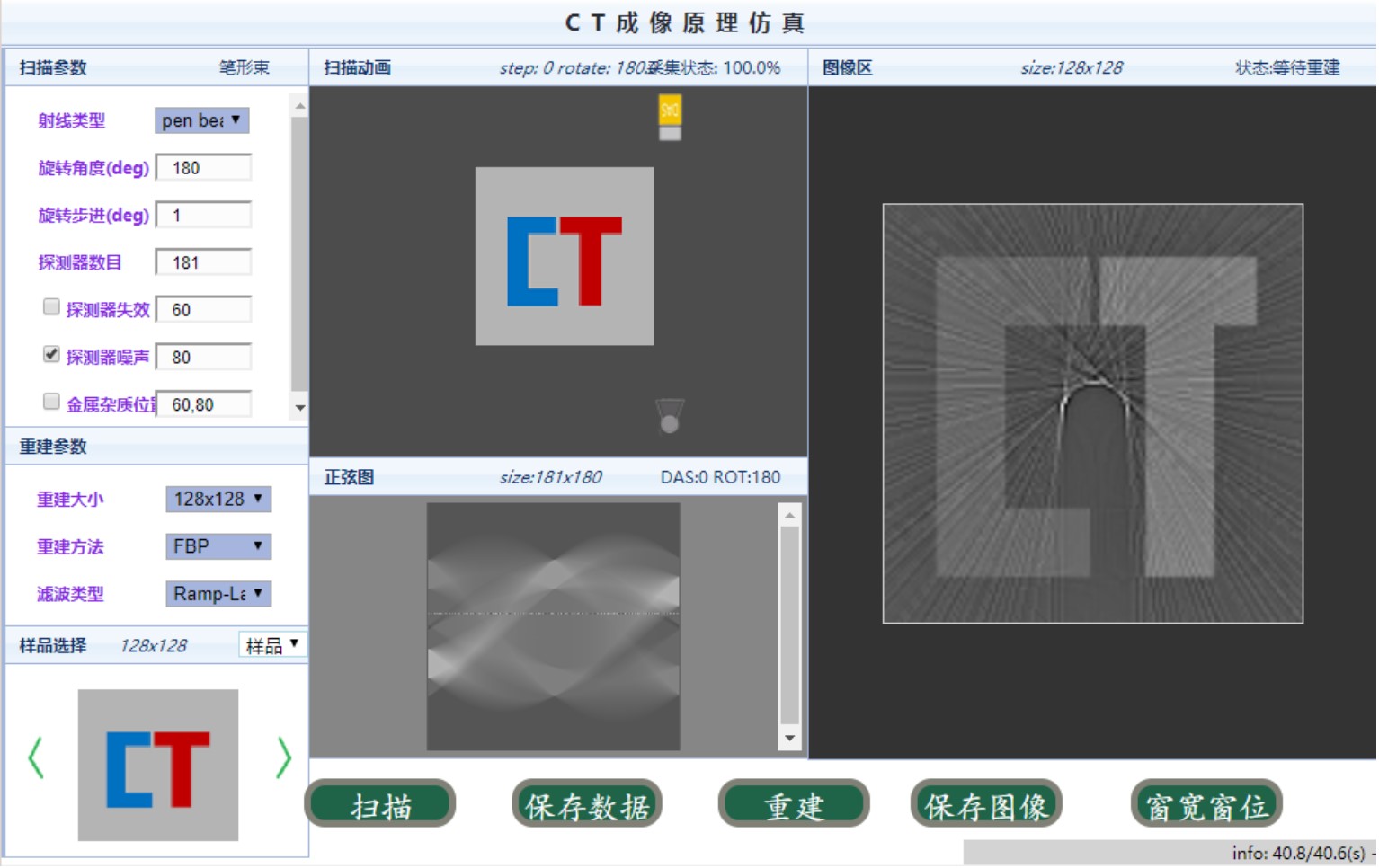Click the detector icon in scan animation
The width and height of the screenshot is (1379, 868).
(x=670, y=417)
